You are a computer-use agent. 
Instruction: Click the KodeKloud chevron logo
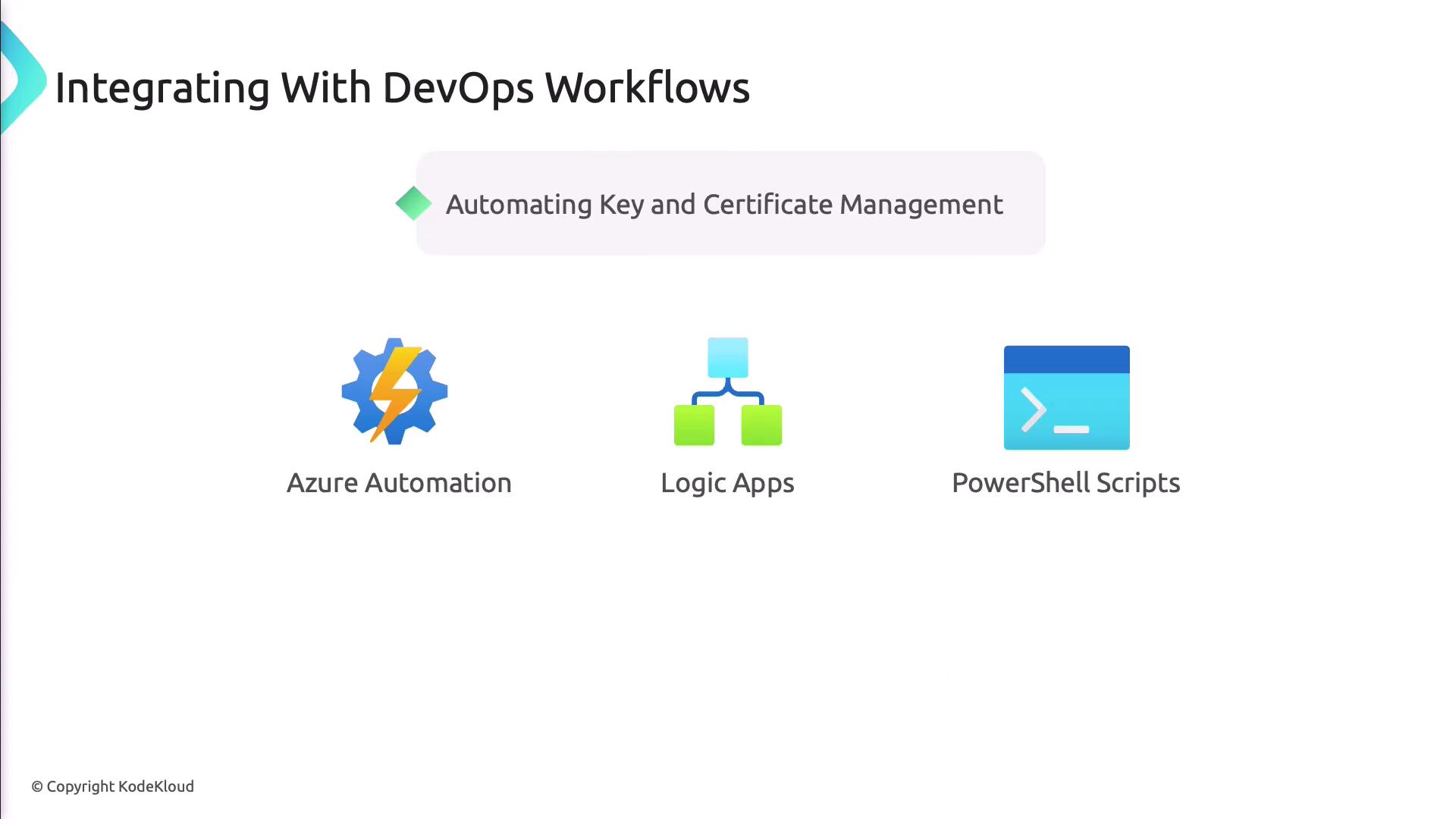point(23,79)
